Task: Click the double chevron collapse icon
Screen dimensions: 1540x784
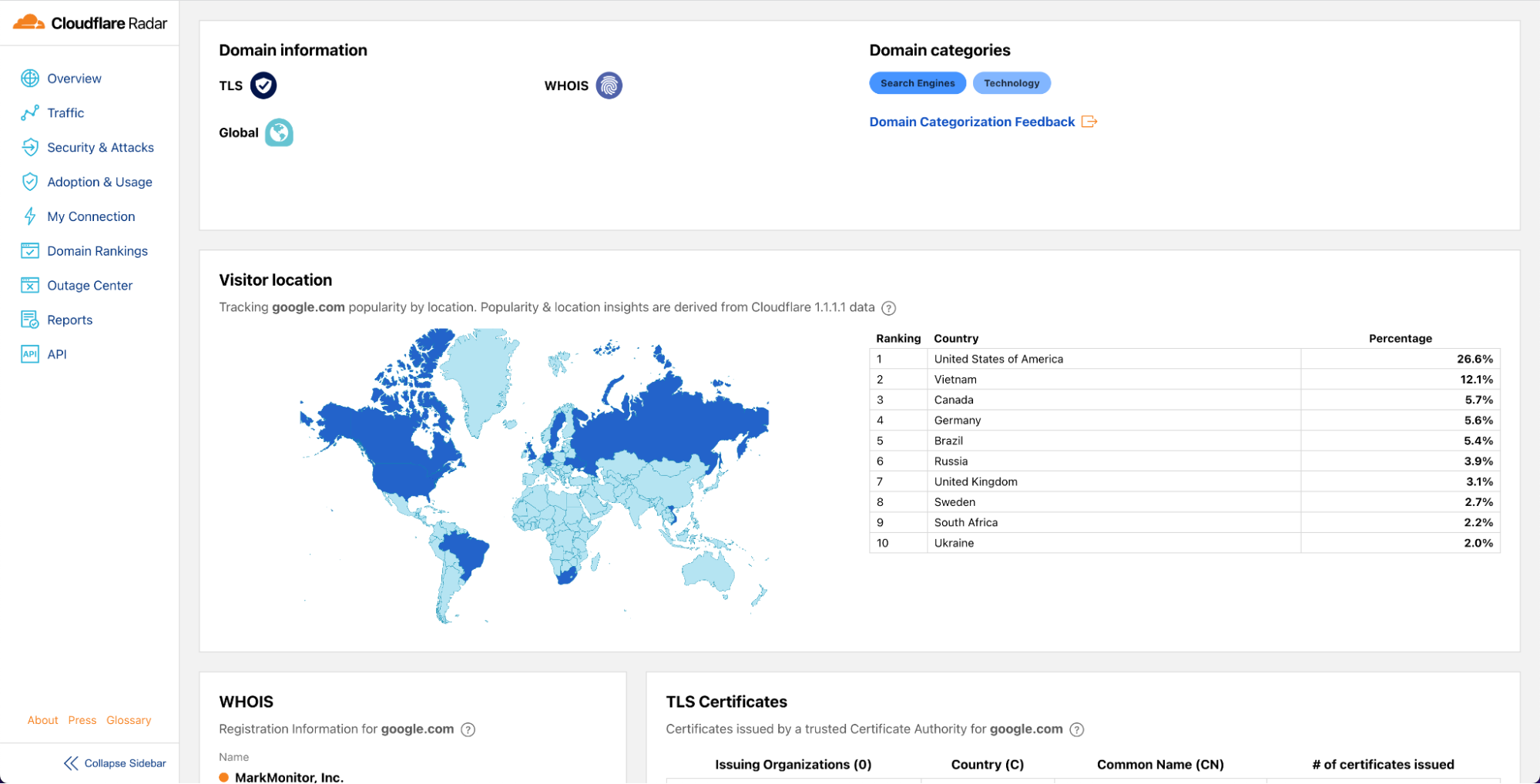Action: point(71,764)
